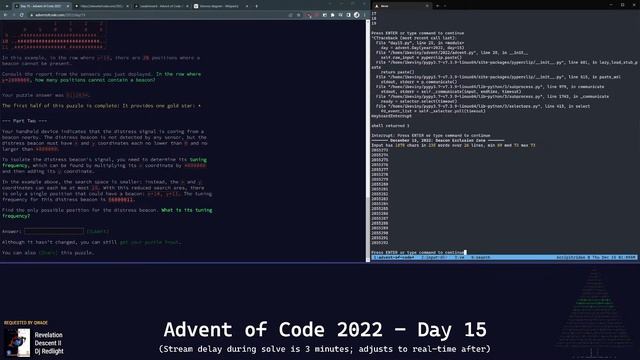Click the tmux 'advent-of-code' status bar entry
Viewport: 640px width, 360px height.
point(395,258)
